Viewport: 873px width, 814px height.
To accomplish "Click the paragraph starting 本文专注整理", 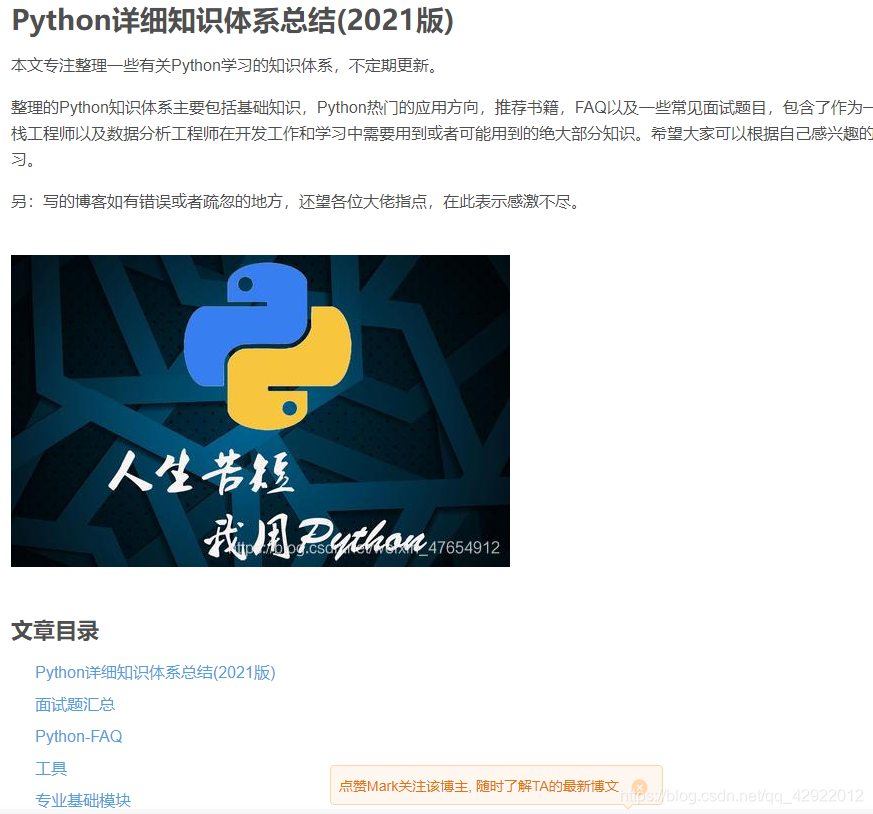I will pos(226,66).
